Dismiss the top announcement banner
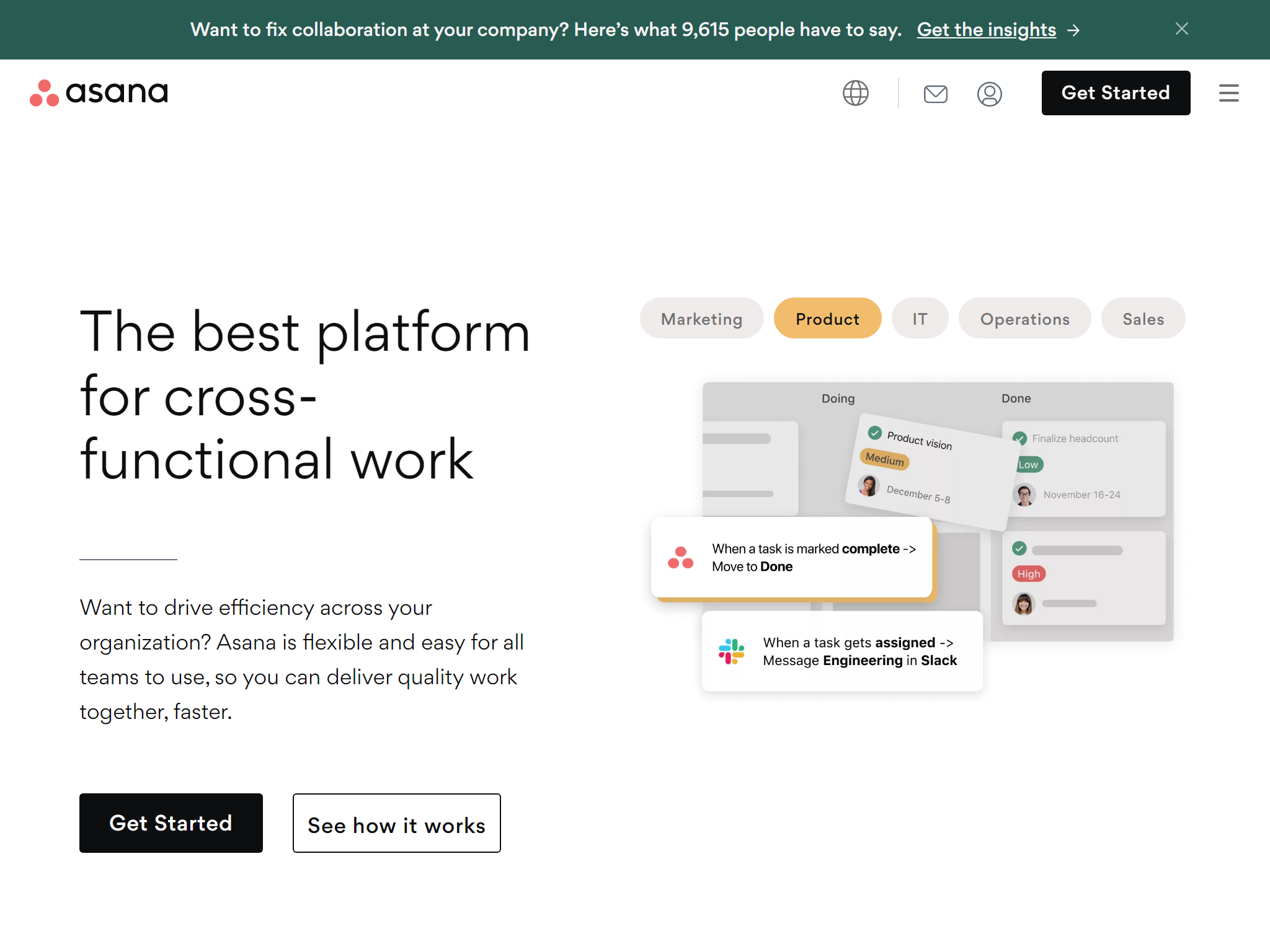 (x=1182, y=29)
